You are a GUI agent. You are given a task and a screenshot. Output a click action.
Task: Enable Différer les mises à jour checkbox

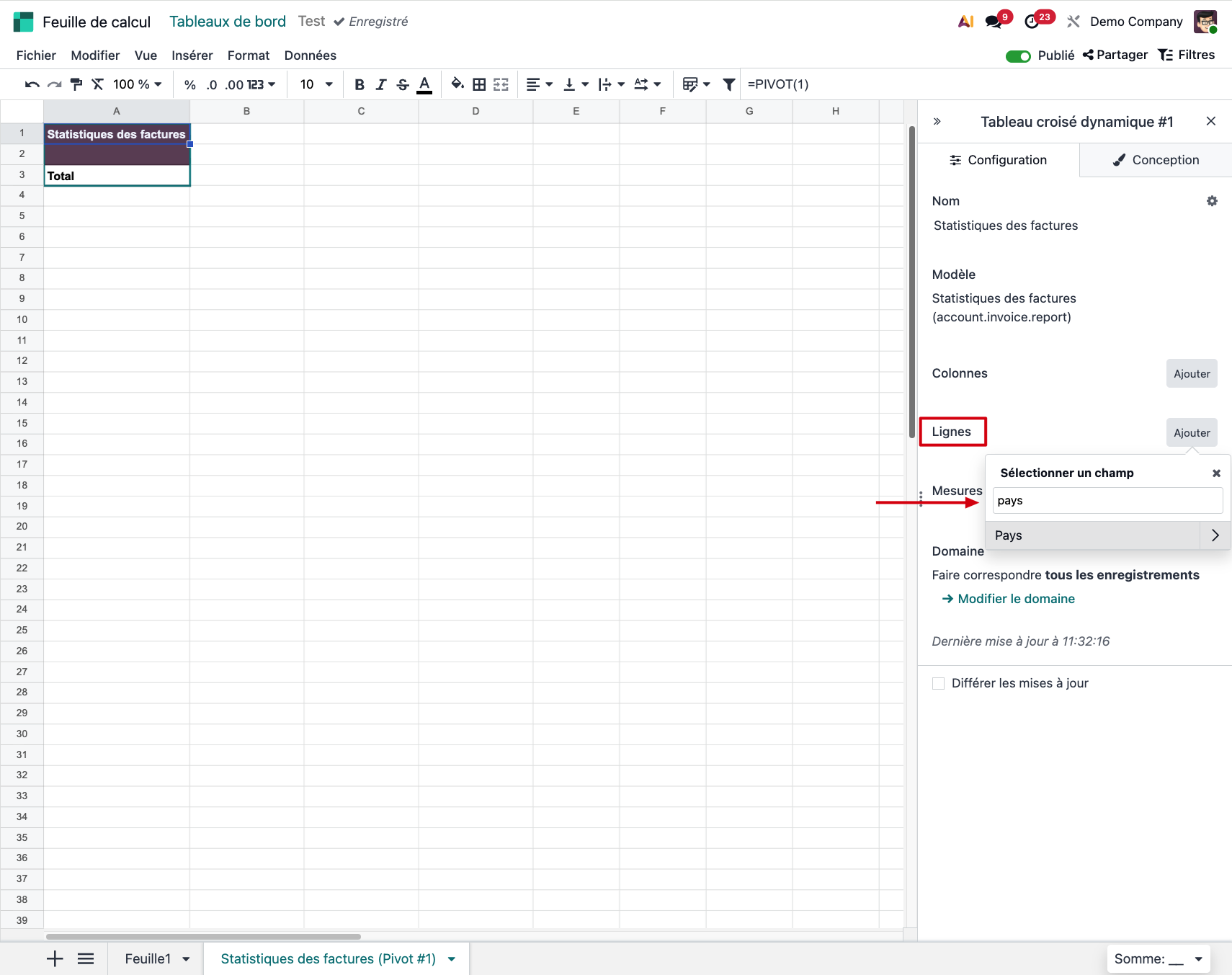point(938,683)
